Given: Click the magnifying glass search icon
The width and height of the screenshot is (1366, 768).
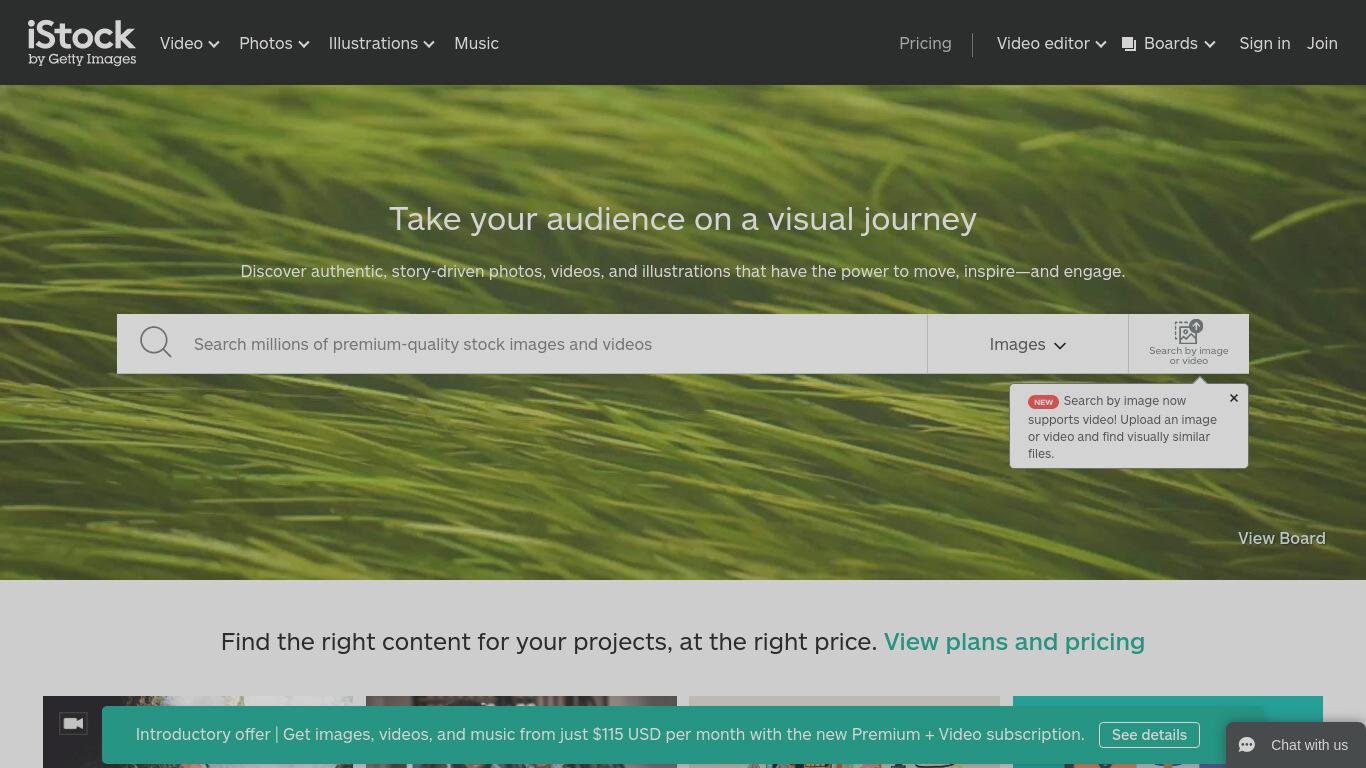Looking at the screenshot, I should pos(156,343).
